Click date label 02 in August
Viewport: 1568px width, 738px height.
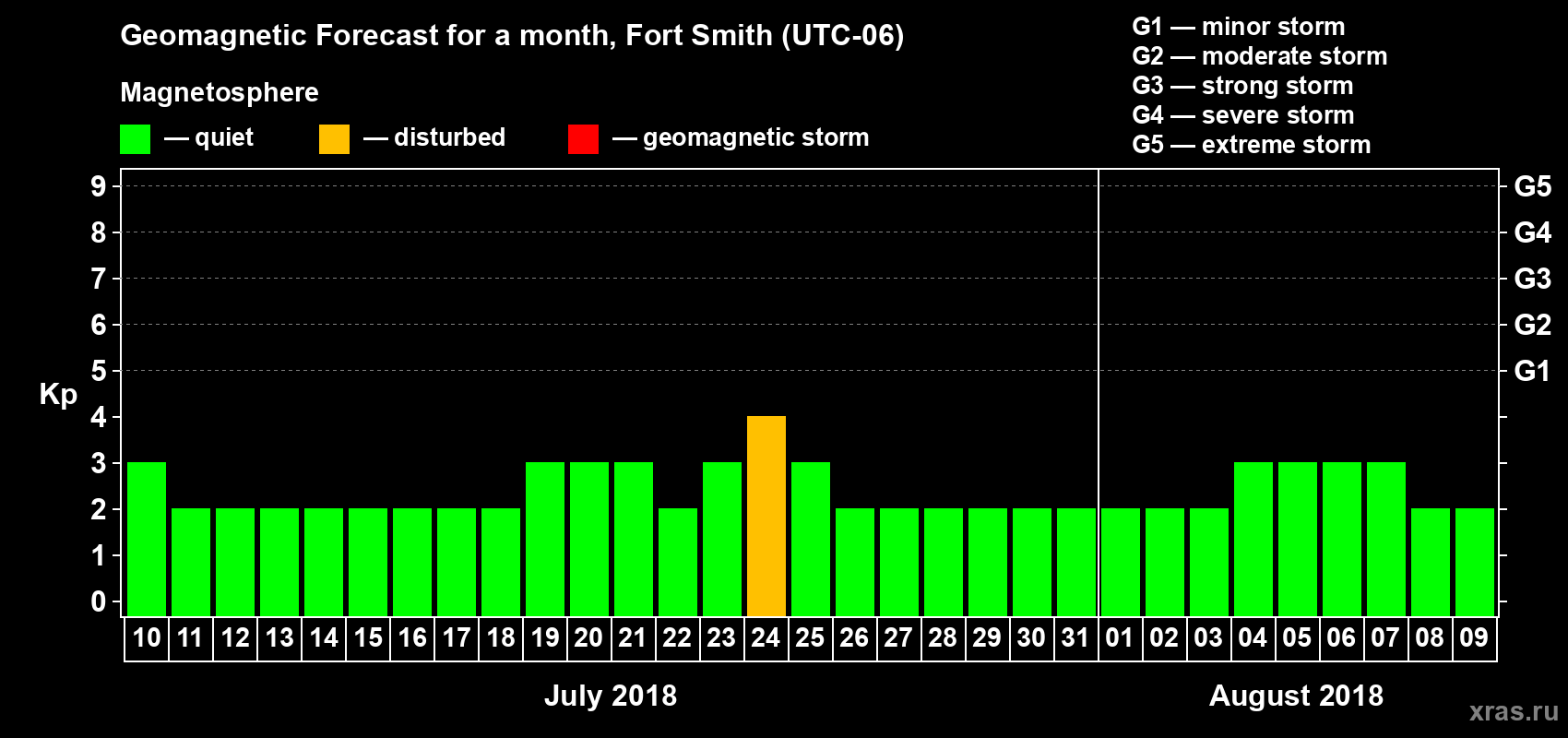(1164, 638)
